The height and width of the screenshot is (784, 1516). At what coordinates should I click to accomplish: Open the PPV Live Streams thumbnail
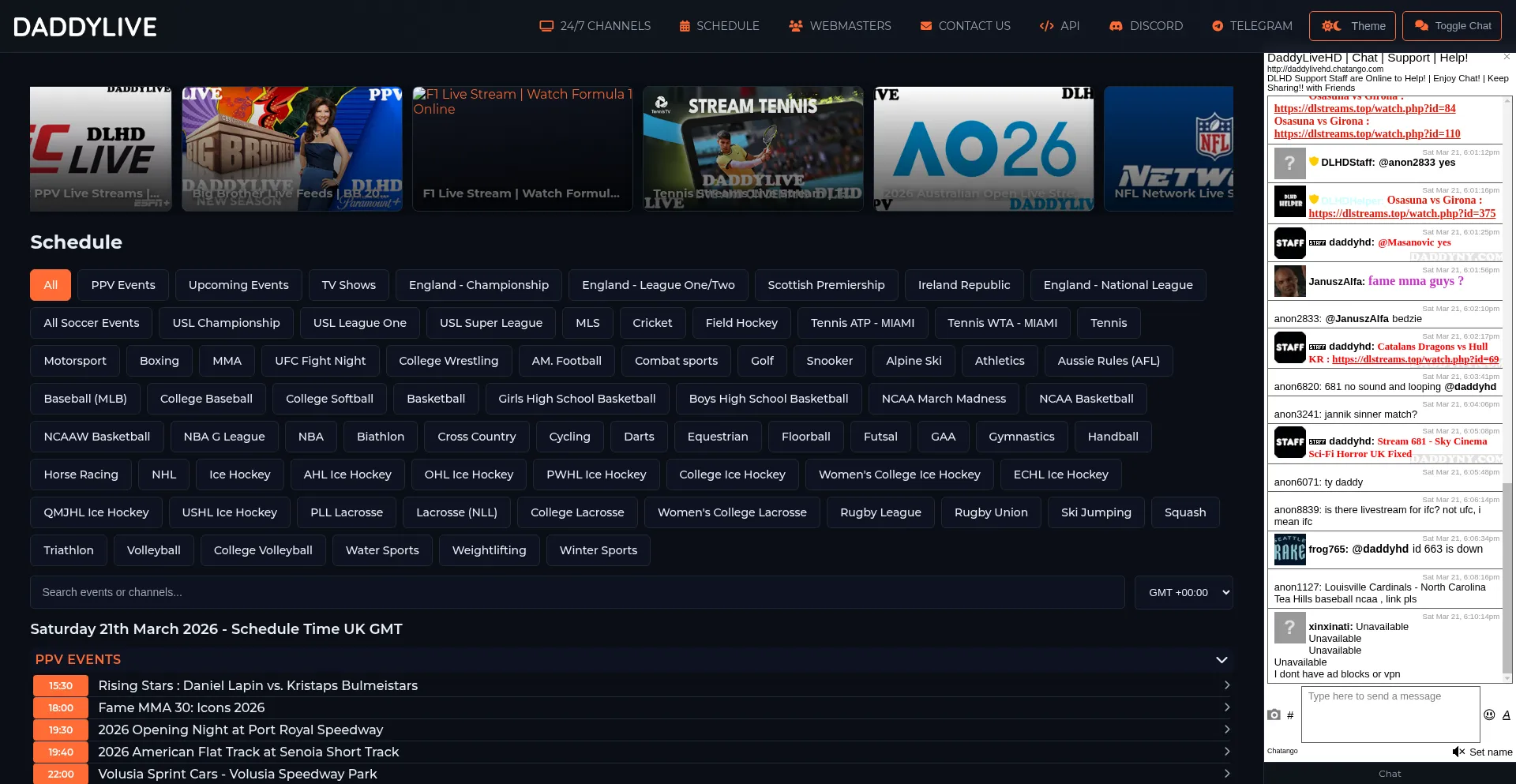101,148
